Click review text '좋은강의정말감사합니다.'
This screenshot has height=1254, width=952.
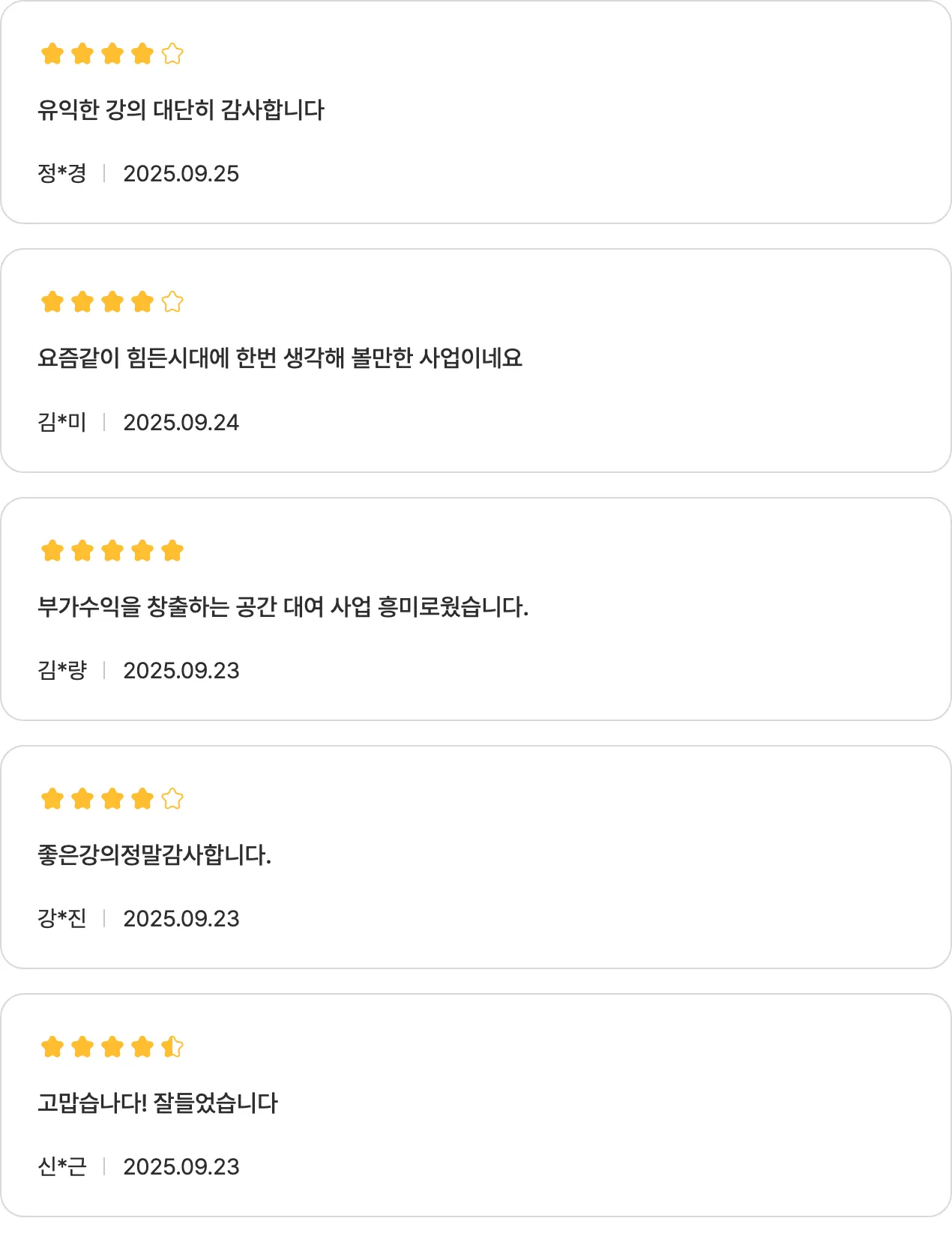point(154,854)
